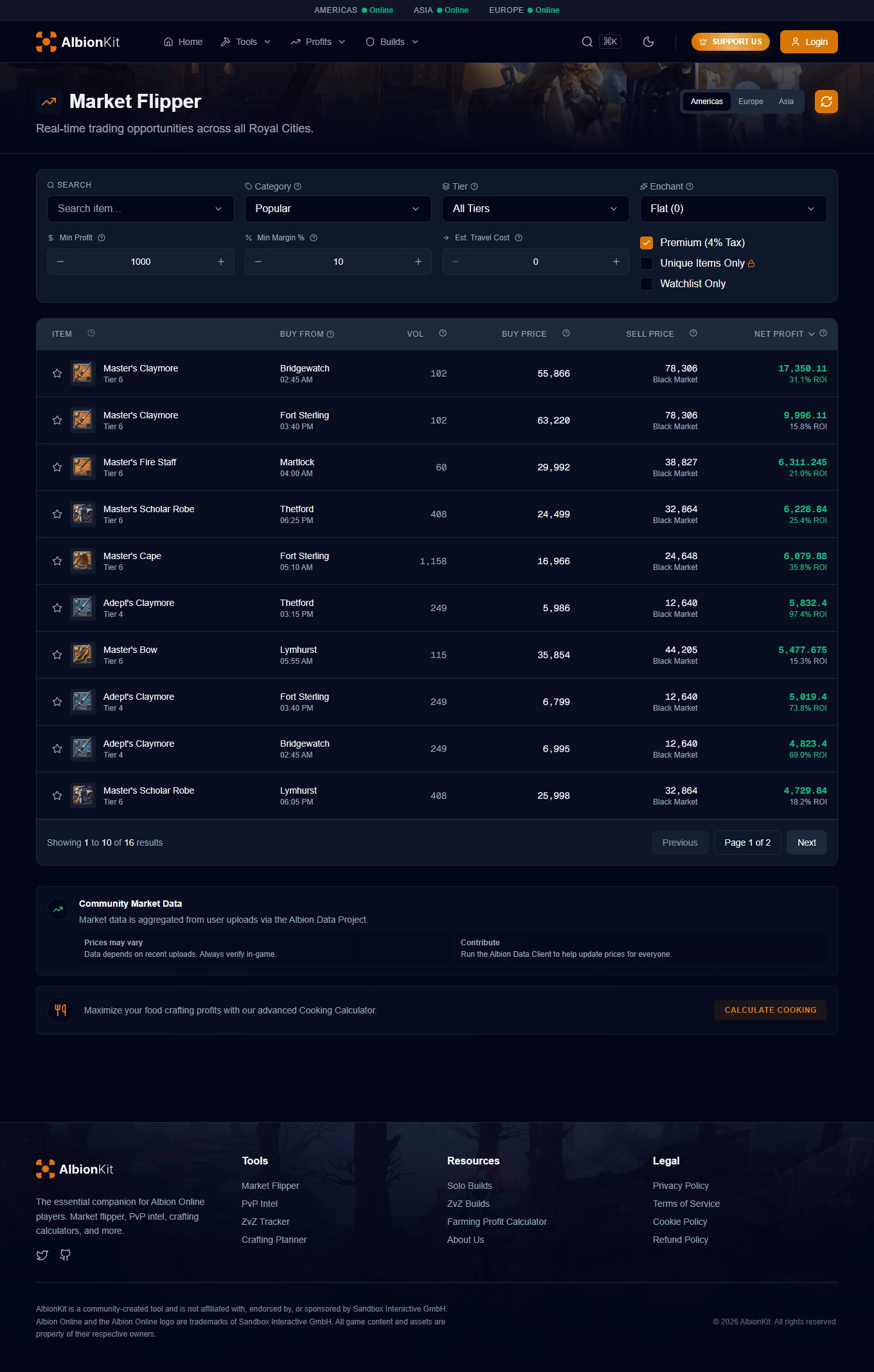Click help icon next to SELL PRICE header
Image resolution: width=874 pixels, height=1372 pixels.
[x=693, y=333]
